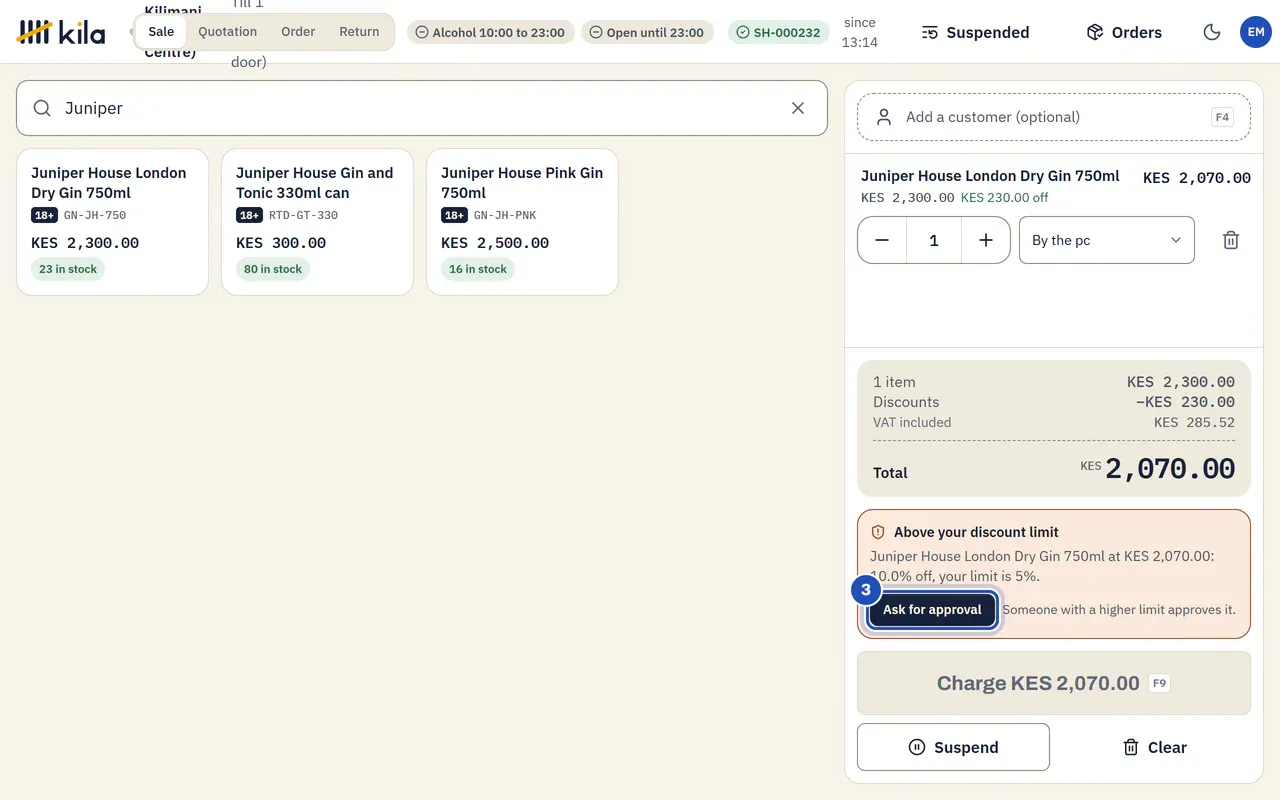Click the Above your discount limit heading
This screenshot has width=1280, height=800.
tap(976, 532)
